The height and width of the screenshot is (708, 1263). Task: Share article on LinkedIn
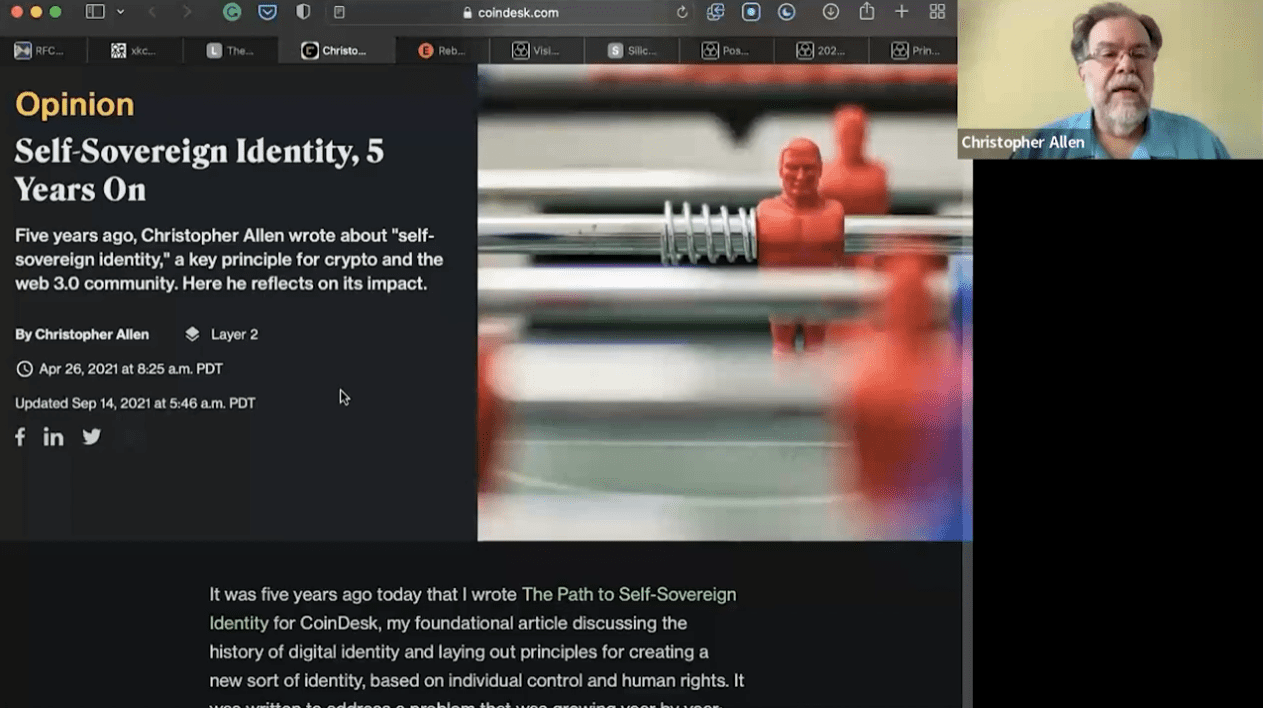(53, 437)
